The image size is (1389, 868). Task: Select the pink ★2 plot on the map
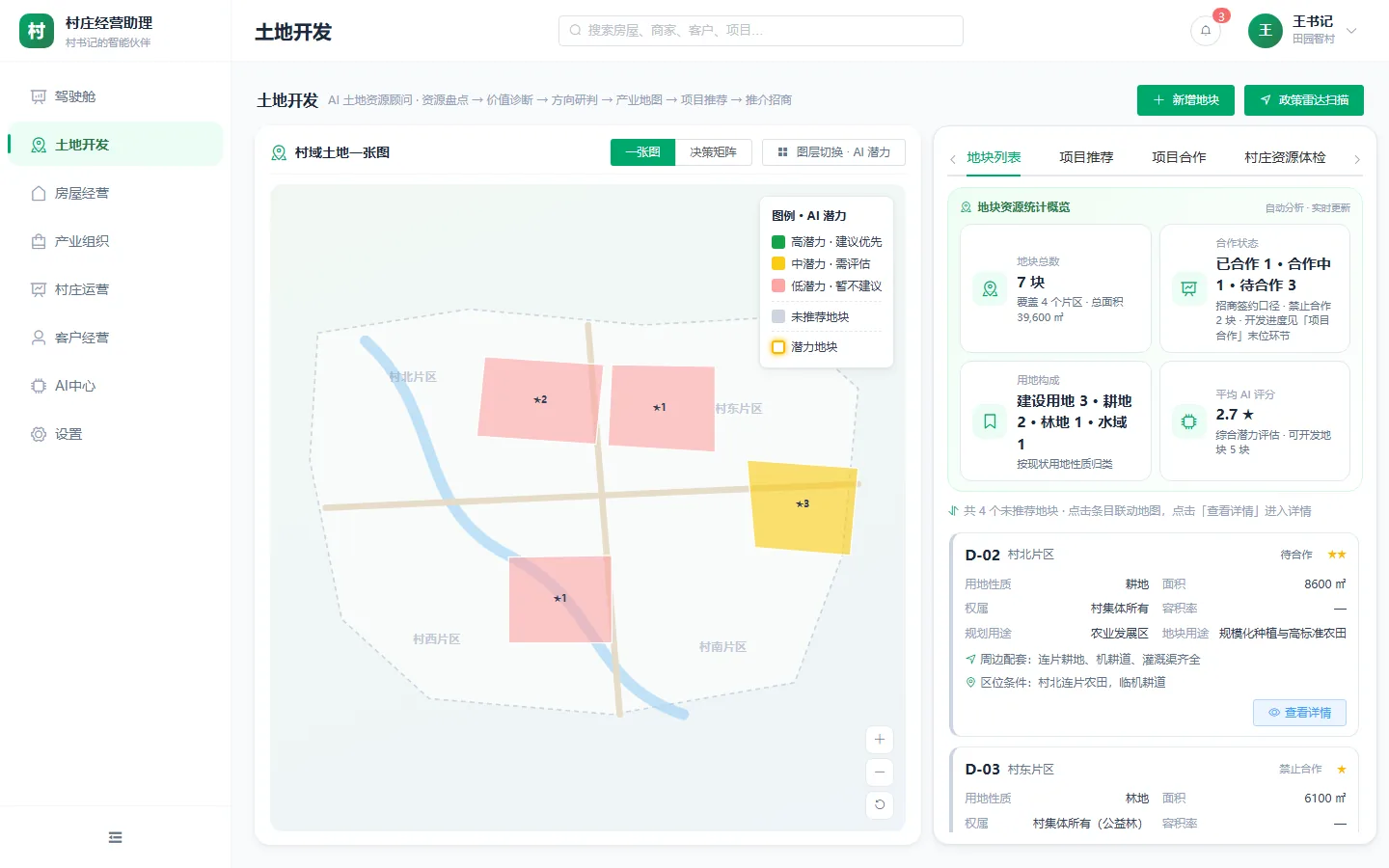(540, 400)
